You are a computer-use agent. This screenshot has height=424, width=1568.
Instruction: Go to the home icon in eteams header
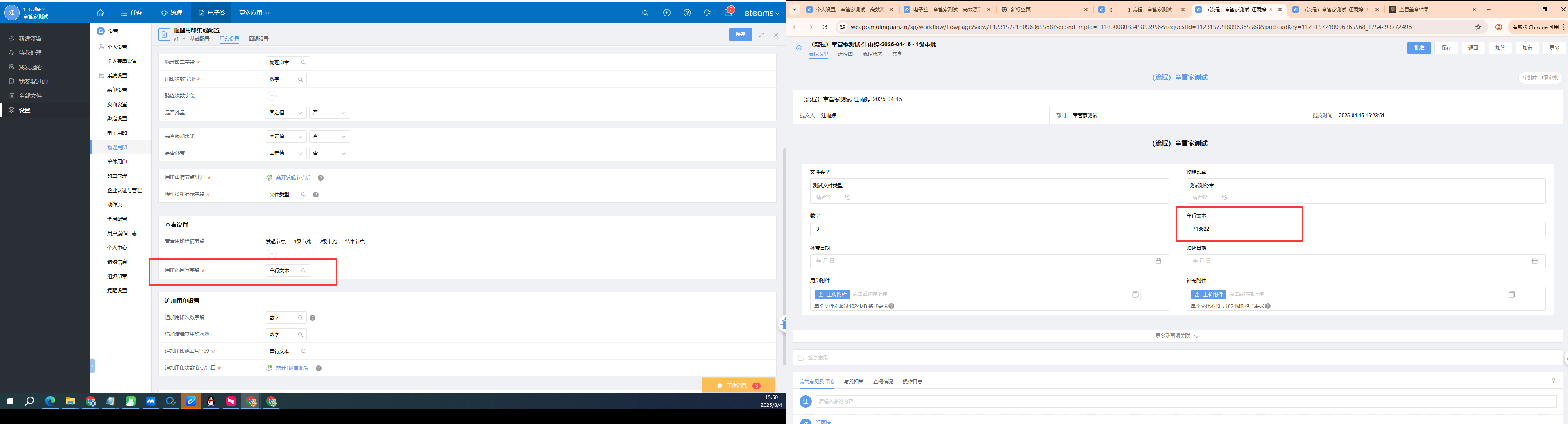point(100,13)
